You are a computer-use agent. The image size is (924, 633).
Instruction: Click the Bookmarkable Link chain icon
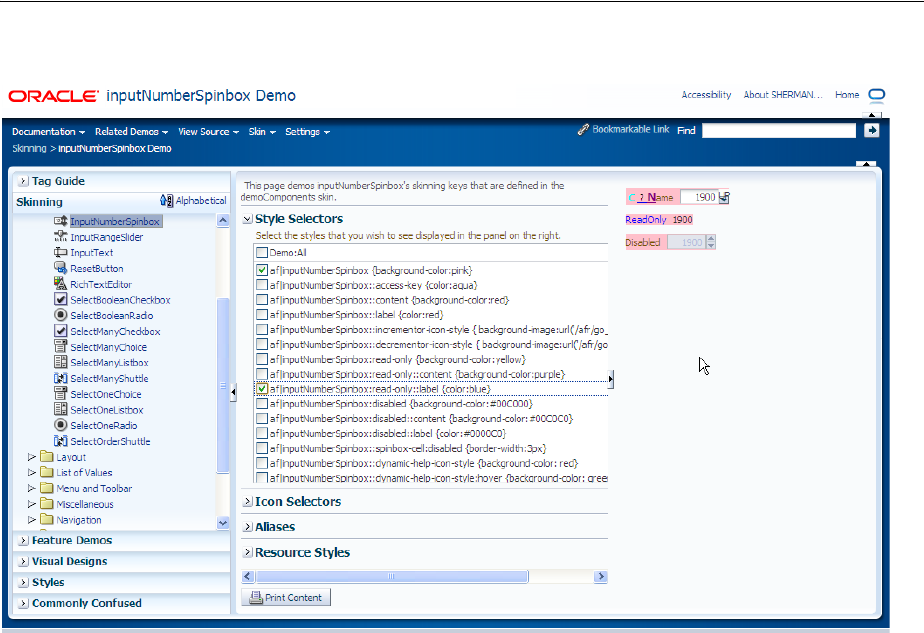coord(583,130)
